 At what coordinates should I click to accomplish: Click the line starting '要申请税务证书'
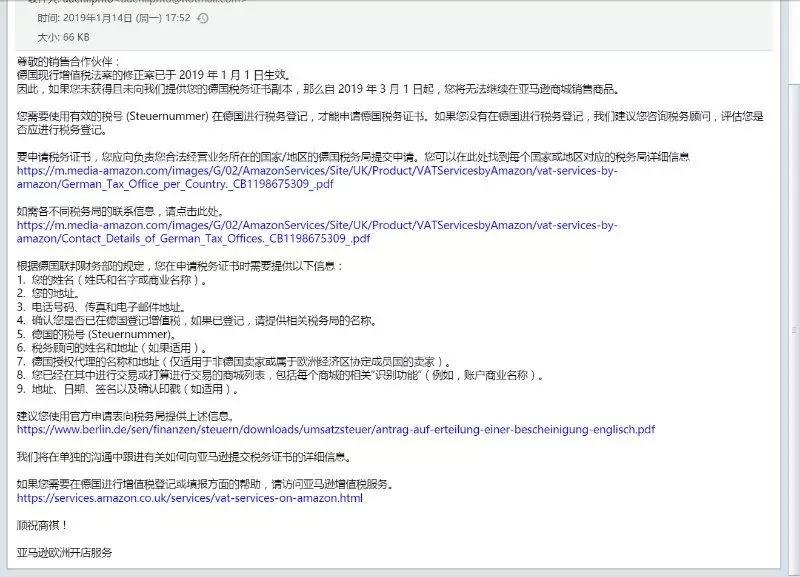point(354,157)
